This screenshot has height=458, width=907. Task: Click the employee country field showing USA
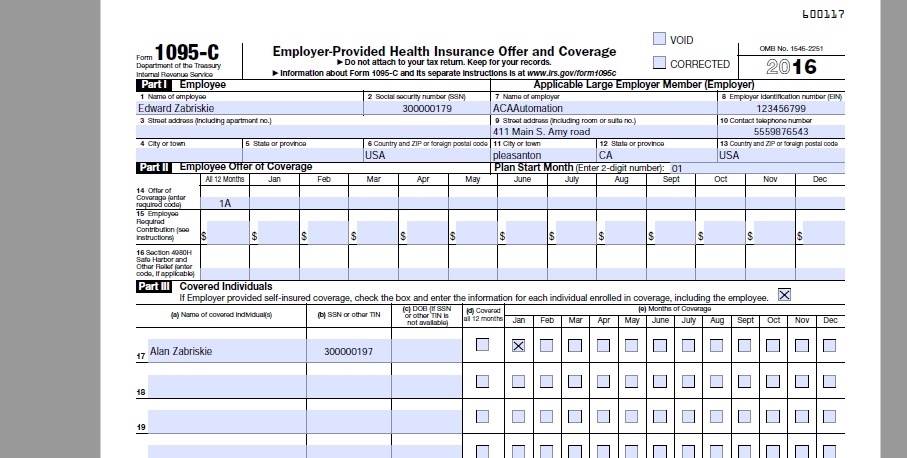point(427,155)
